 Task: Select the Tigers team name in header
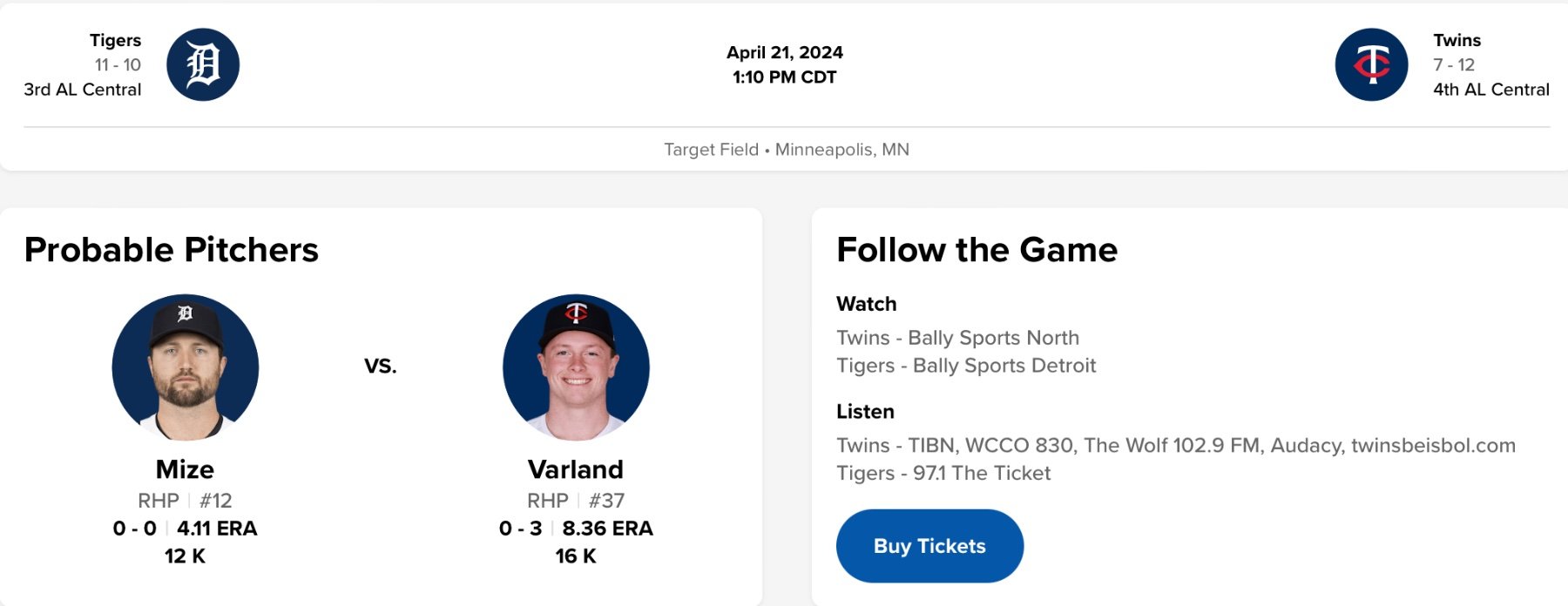[115, 40]
